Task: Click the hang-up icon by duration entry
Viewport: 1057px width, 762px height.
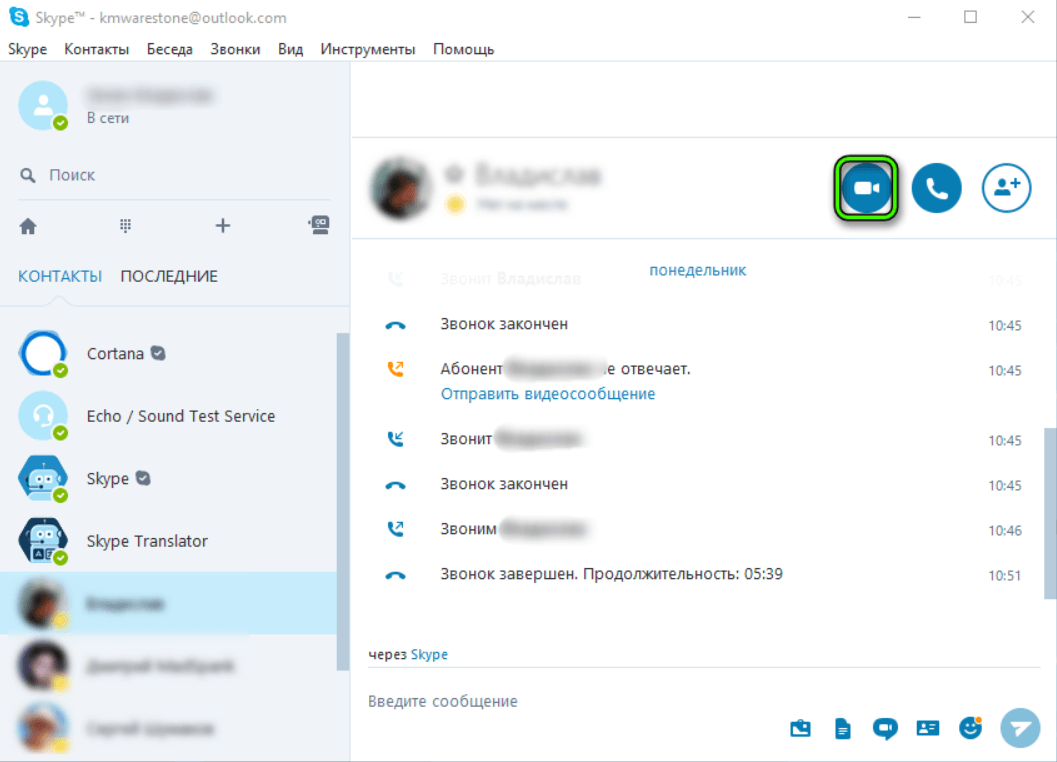Action: coord(396,575)
